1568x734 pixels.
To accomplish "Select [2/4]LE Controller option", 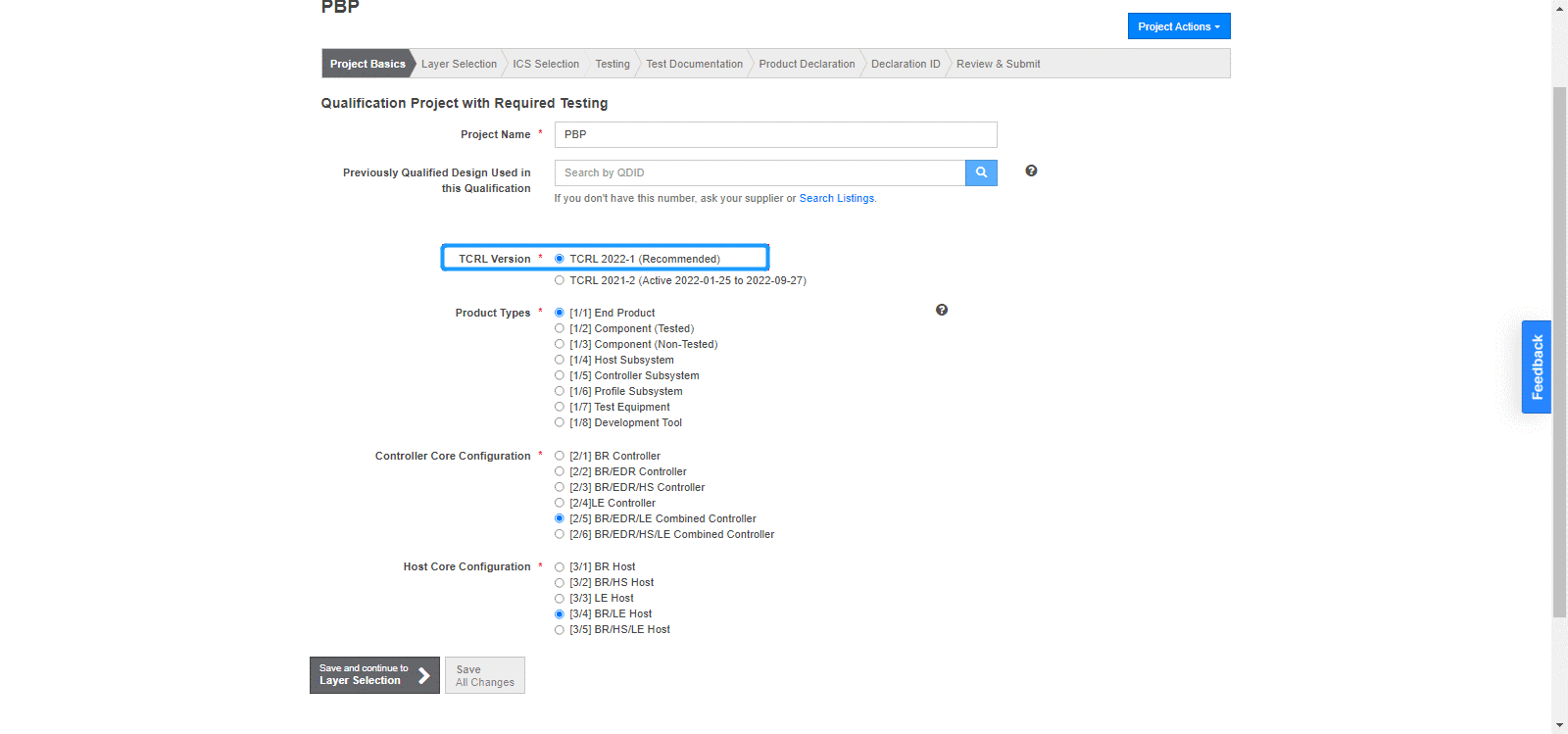I will 560,503.
